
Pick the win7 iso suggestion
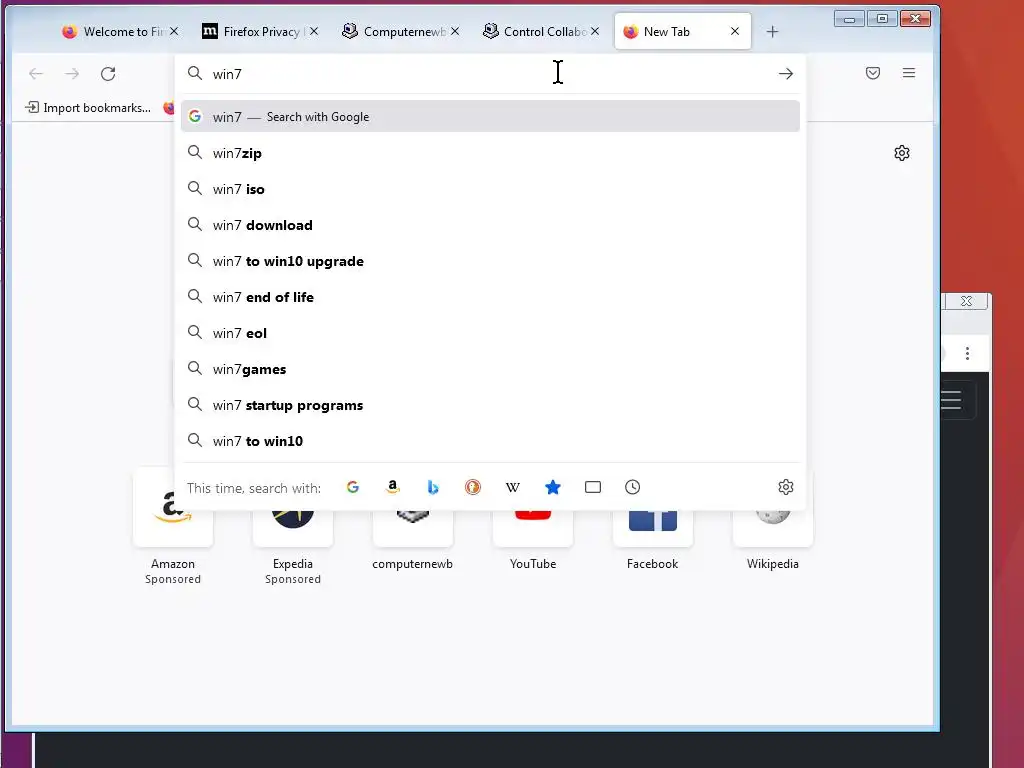tap(490, 189)
